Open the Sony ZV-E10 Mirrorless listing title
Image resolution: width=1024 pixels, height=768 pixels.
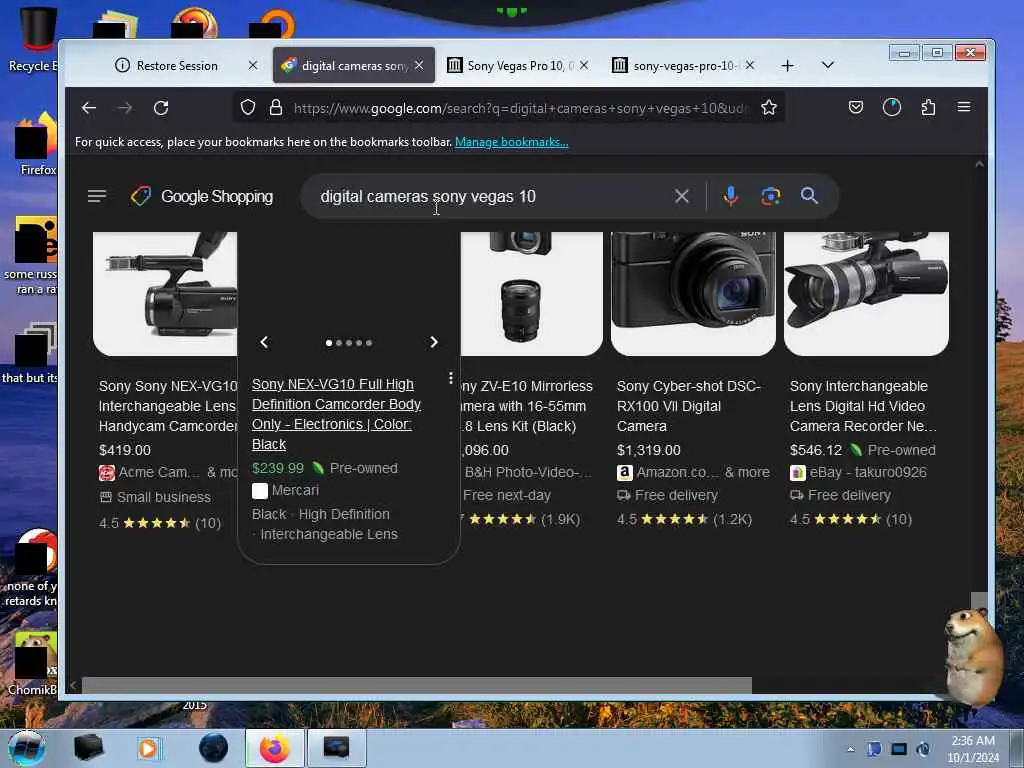click(x=526, y=406)
